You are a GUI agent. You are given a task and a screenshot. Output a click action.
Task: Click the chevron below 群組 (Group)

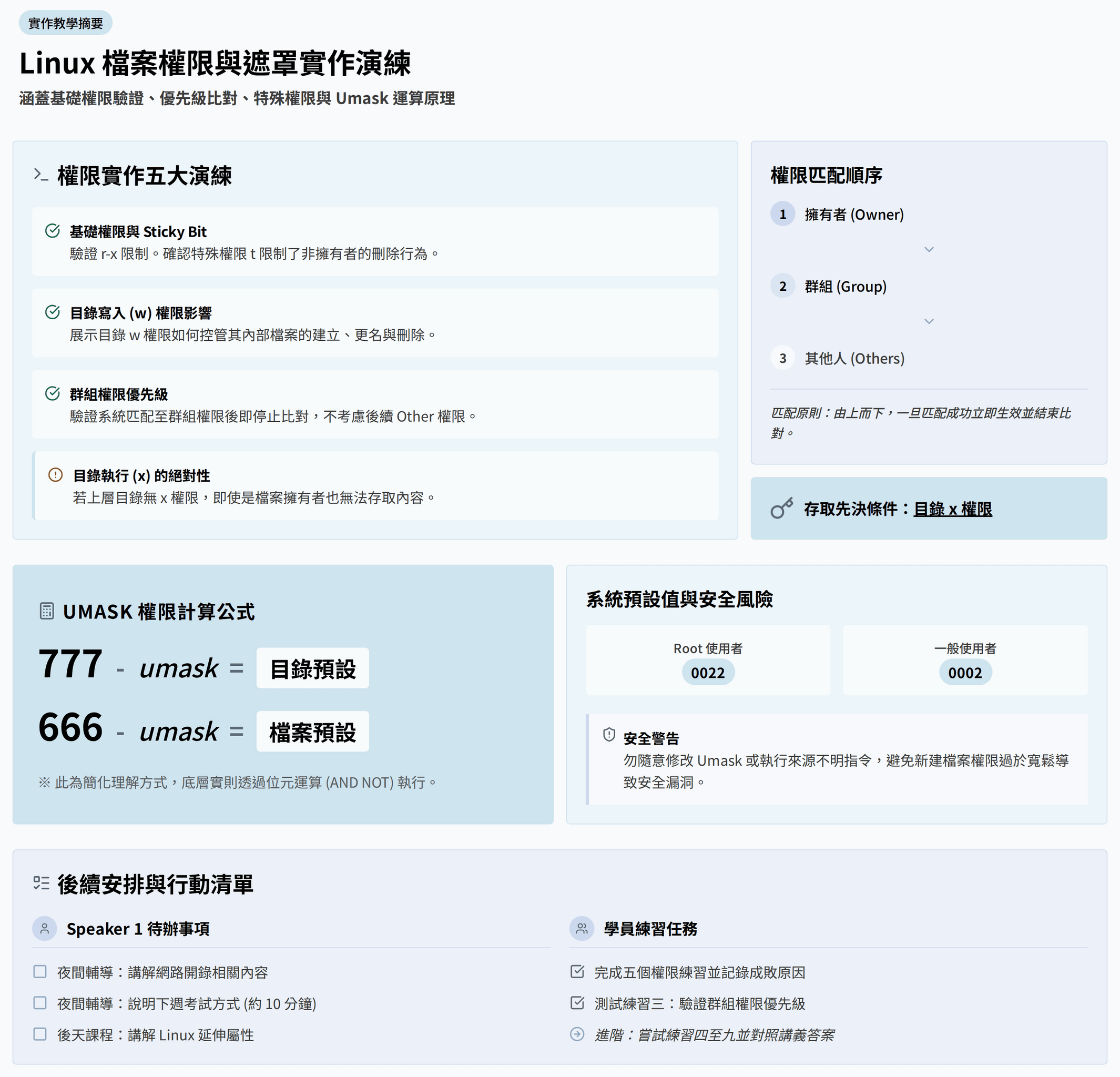pos(929,322)
